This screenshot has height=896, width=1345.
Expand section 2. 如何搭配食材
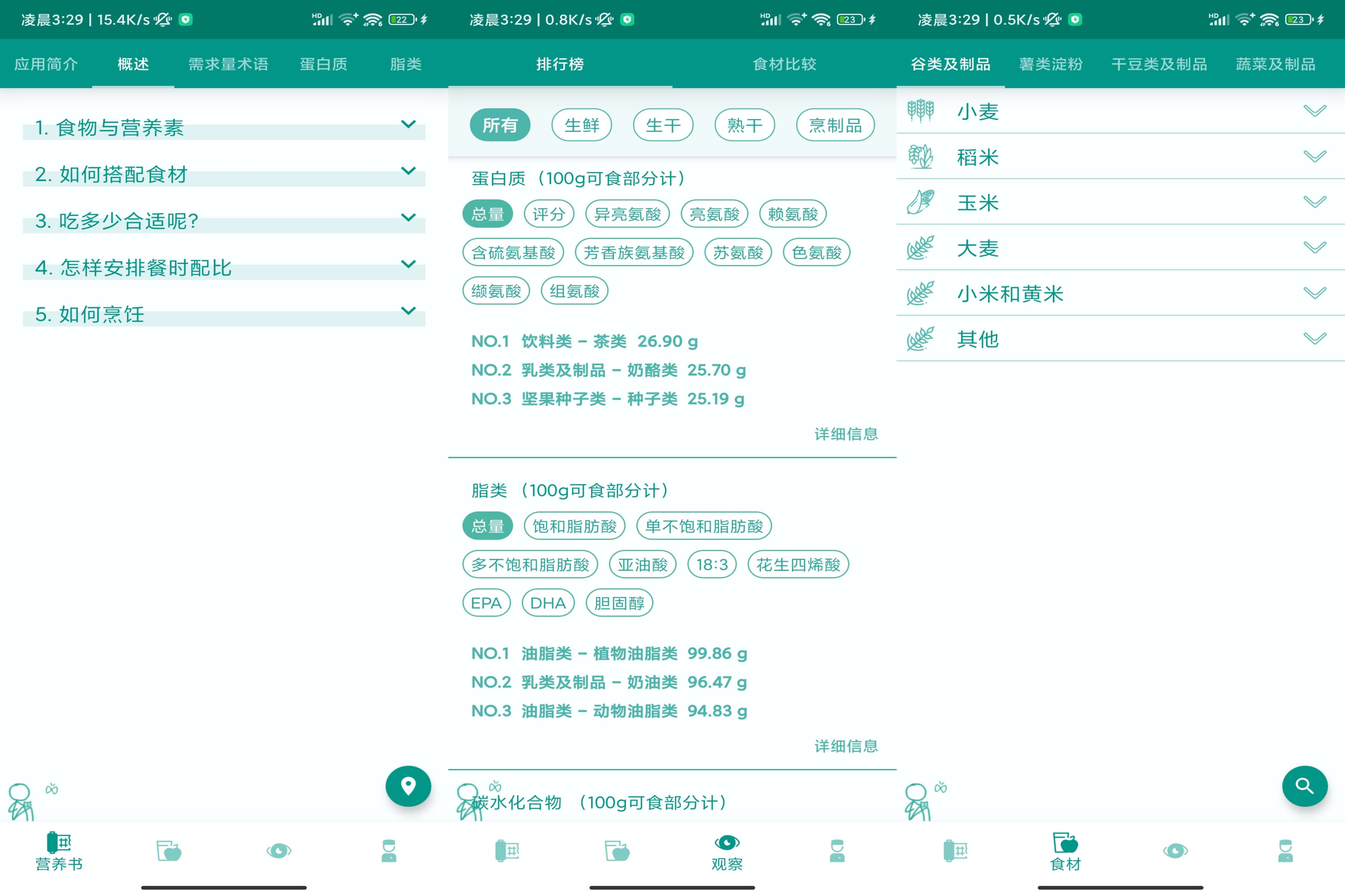[x=224, y=174]
